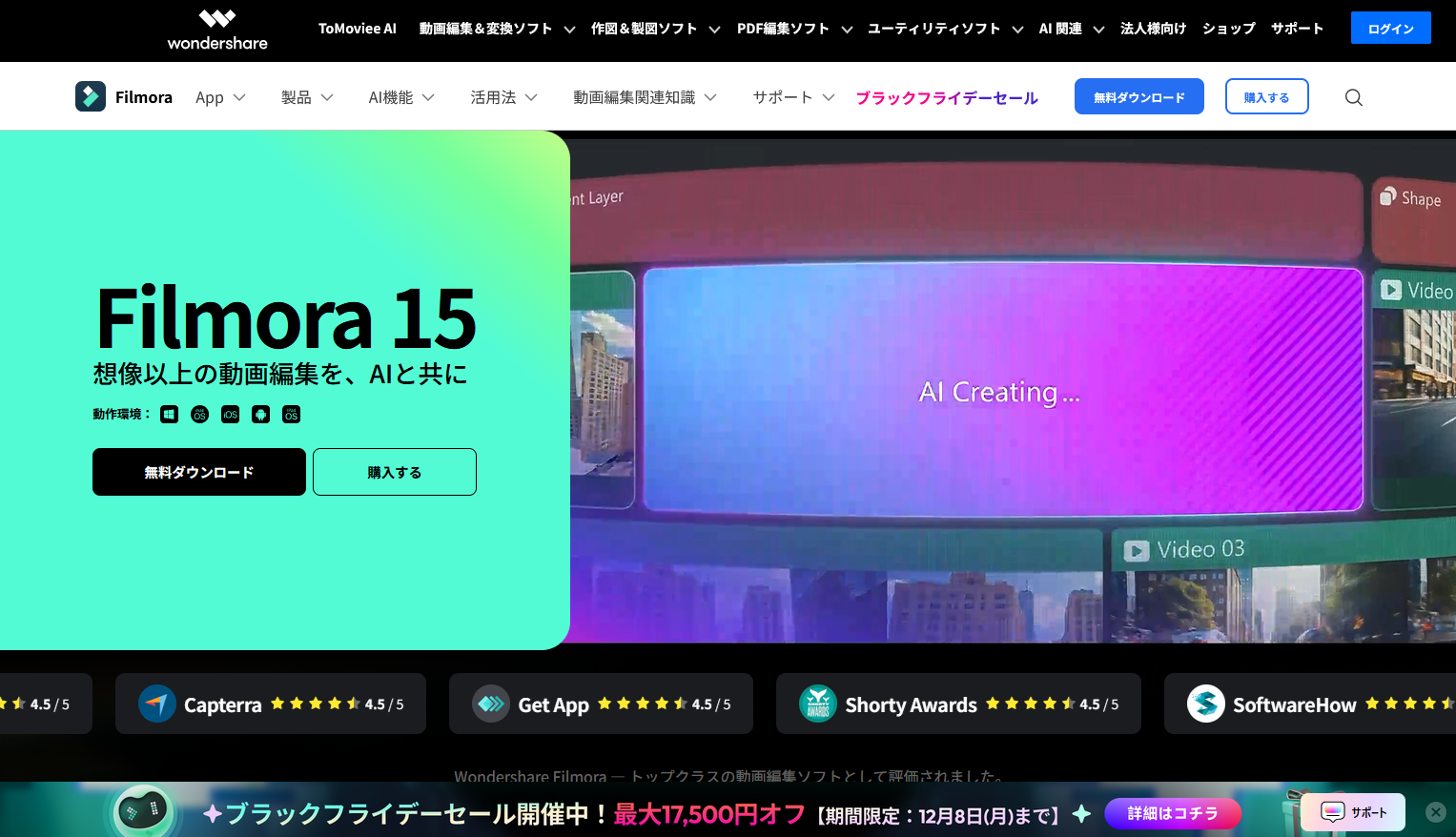
Task: Select the iPadOS platform icon
Action: (292, 414)
